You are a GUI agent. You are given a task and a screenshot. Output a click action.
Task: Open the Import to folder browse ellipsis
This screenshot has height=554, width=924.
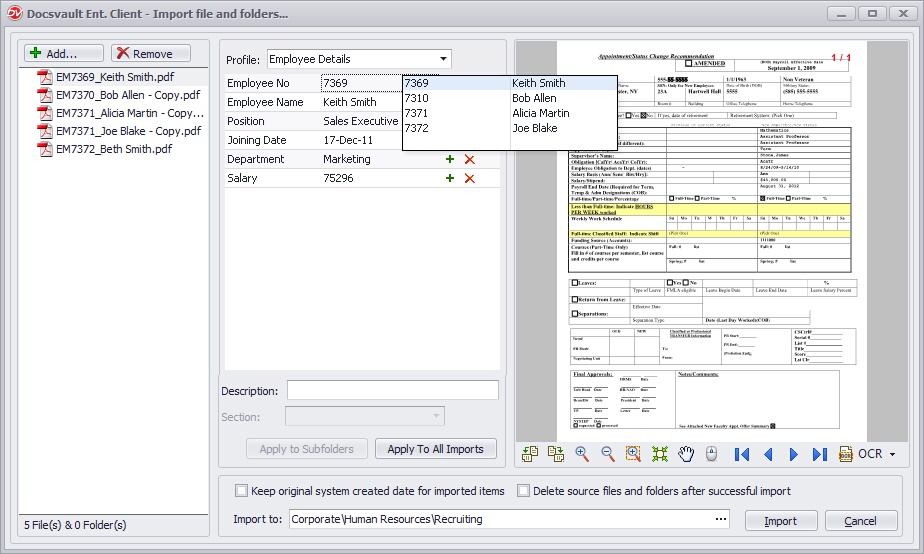(x=721, y=520)
